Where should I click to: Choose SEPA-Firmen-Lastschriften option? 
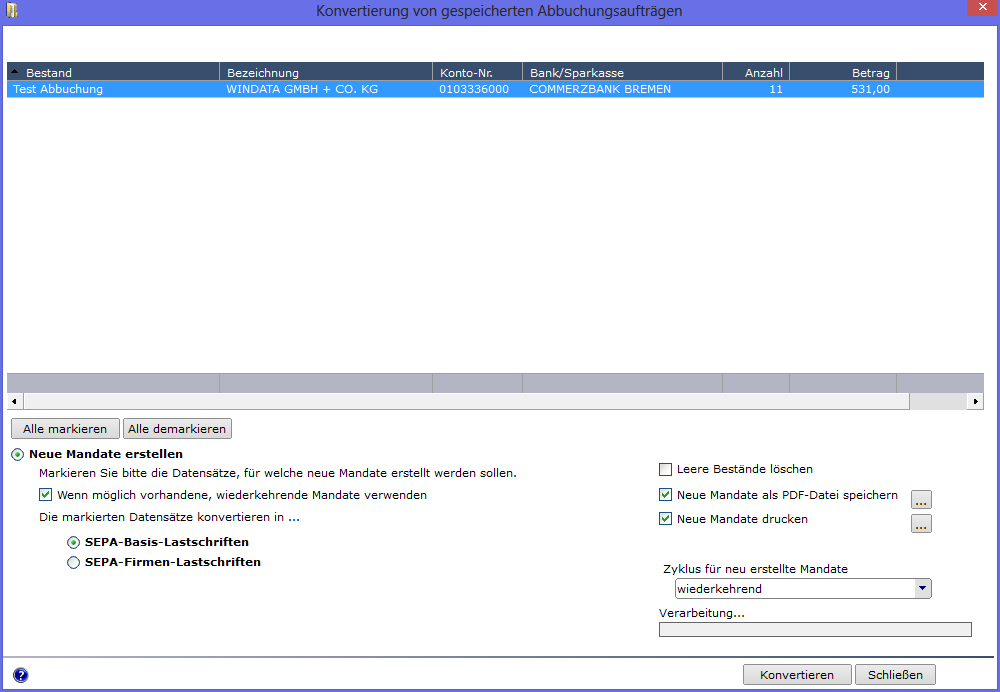[x=73, y=563]
